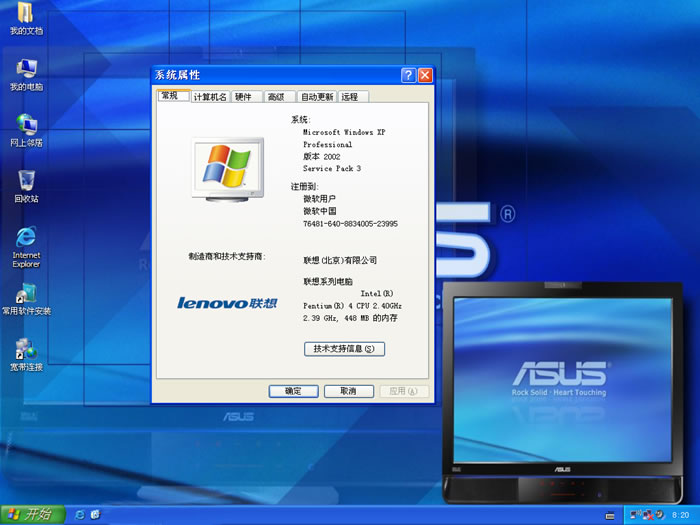Click the text Service Pack 3
Image resolution: width=700 pixels, height=525 pixels.
point(332,168)
